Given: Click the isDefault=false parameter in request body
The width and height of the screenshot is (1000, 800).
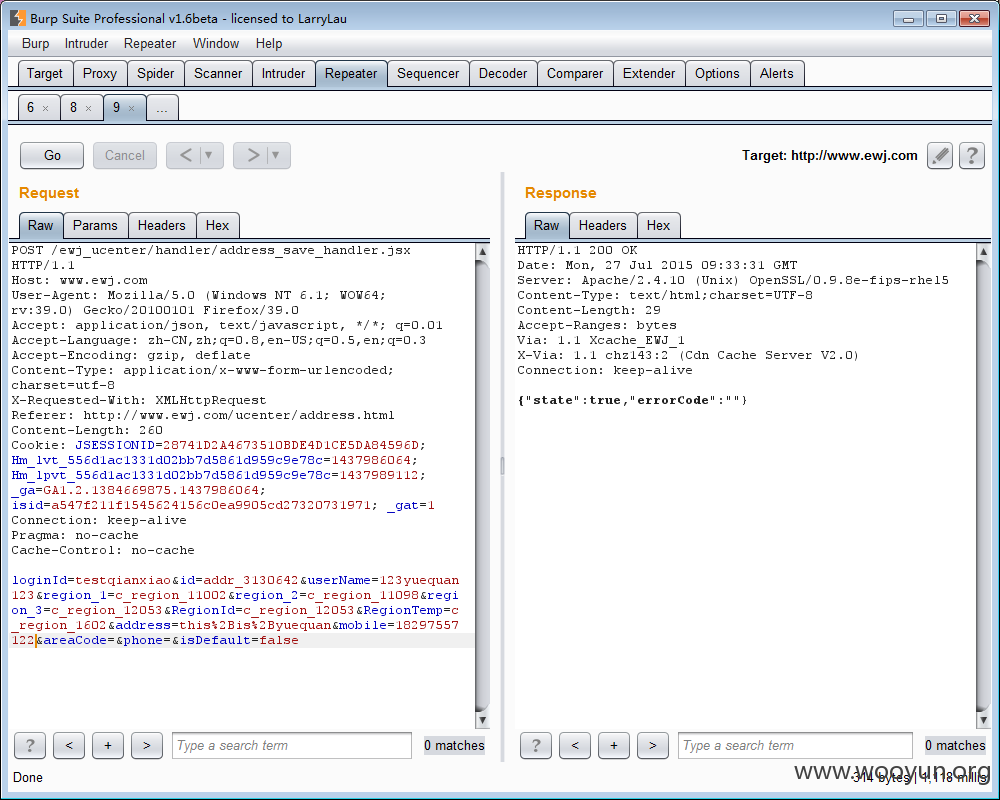Looking at the screenshot, I should (x=239, y=640).
